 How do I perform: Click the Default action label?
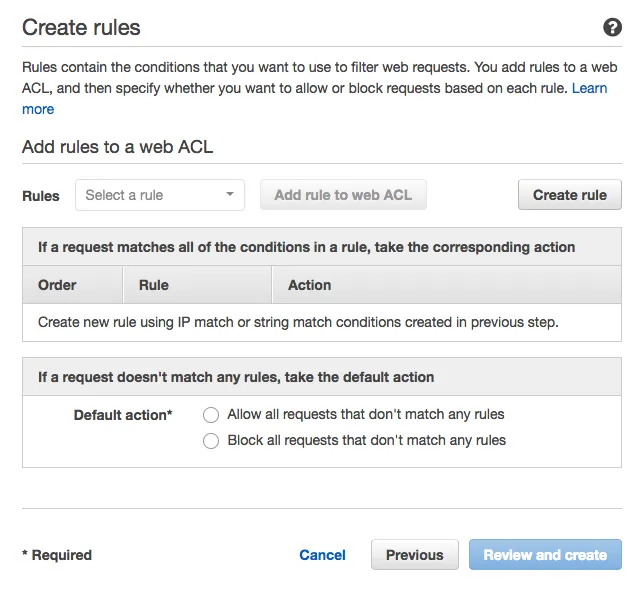[x=123, y=414]
